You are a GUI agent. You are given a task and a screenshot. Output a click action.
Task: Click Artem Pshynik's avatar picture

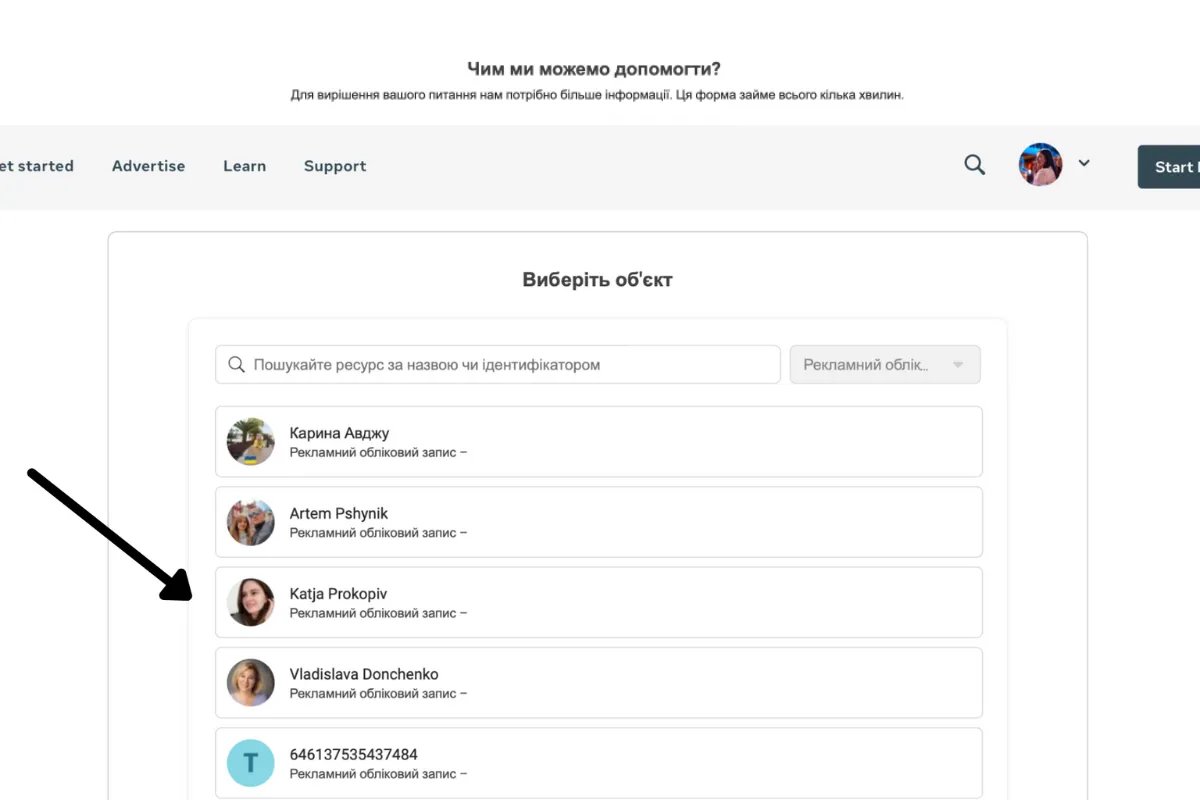pyautogui.click(x=250, y=522)
